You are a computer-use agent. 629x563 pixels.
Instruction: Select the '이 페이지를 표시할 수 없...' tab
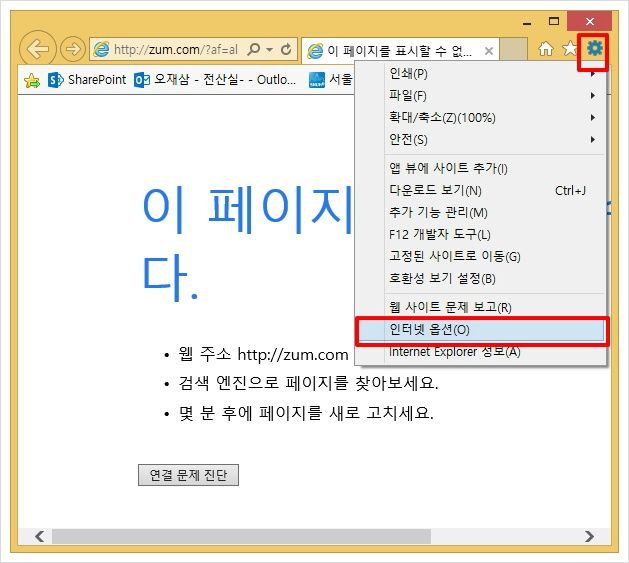tap(400, 51)
